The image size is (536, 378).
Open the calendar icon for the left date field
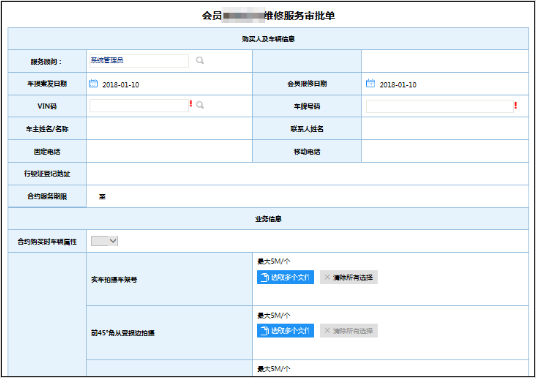tap(93, 83)
